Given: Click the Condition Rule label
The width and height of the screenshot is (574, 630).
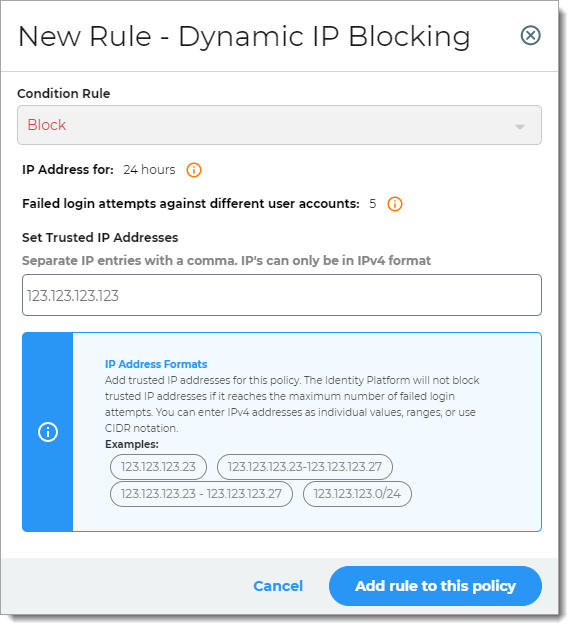Looking at the screenshot, I should click(63, 94).
